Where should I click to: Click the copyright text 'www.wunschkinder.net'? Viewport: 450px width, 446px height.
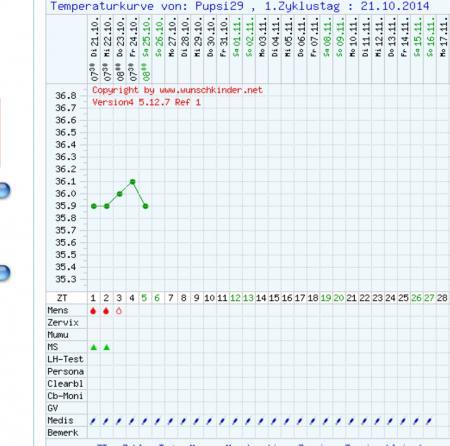click(x=211, y=90)
